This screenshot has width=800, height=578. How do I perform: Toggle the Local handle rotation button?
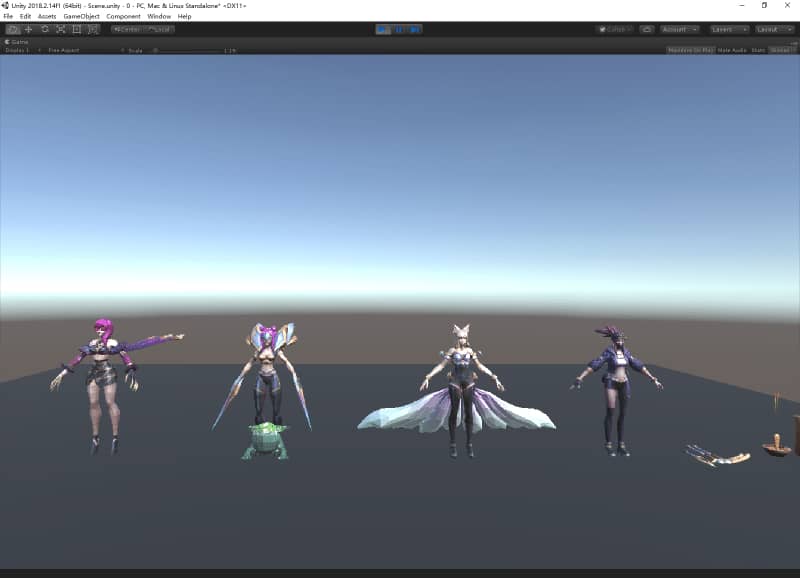(x=159, y=30)
